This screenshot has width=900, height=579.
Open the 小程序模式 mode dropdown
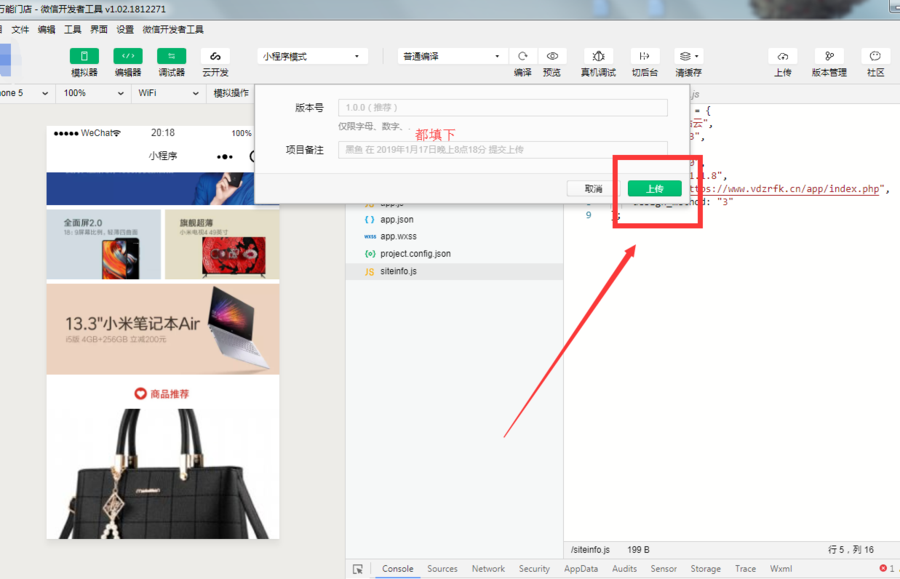coord(312,56)
